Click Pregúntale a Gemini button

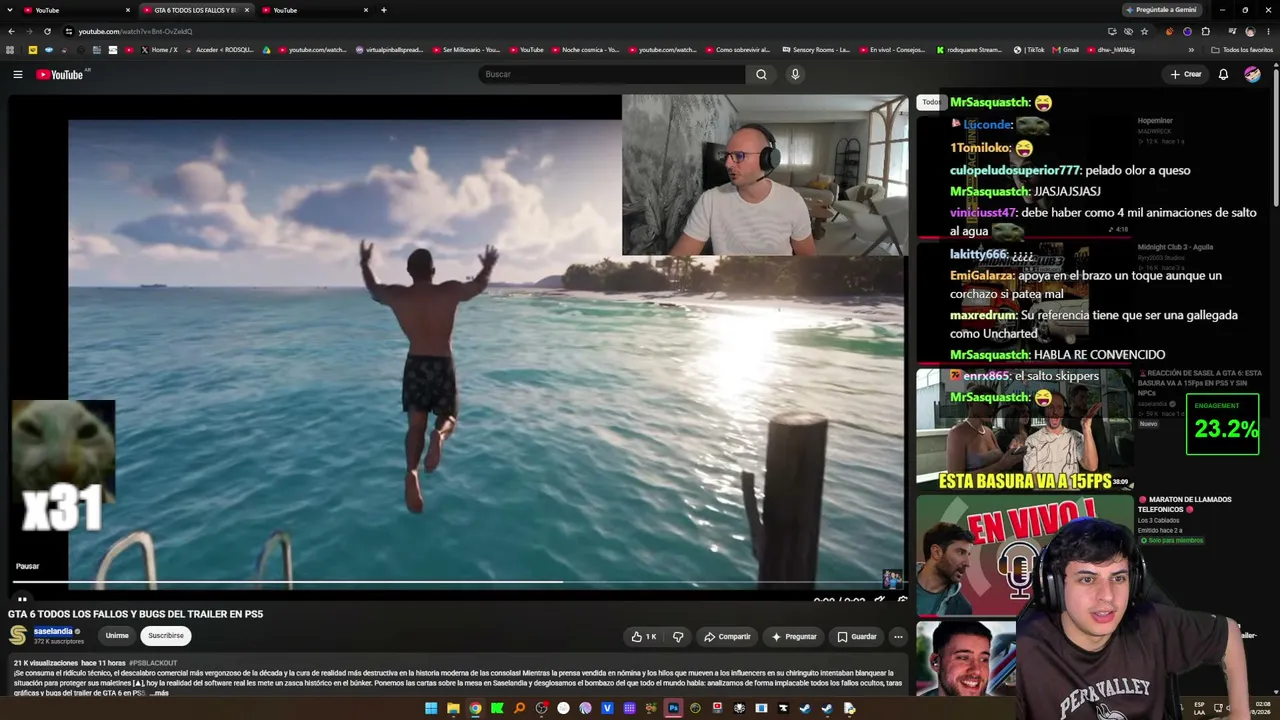[x=1160, y=10]
